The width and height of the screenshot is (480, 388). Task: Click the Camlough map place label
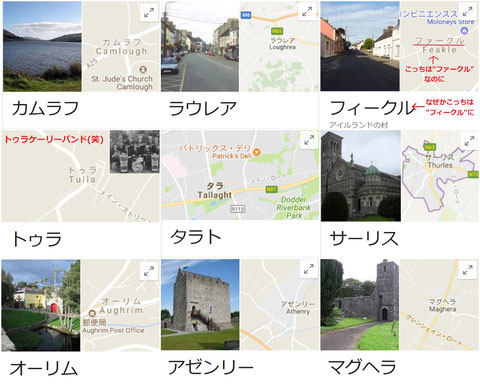(x=121, y=47)
